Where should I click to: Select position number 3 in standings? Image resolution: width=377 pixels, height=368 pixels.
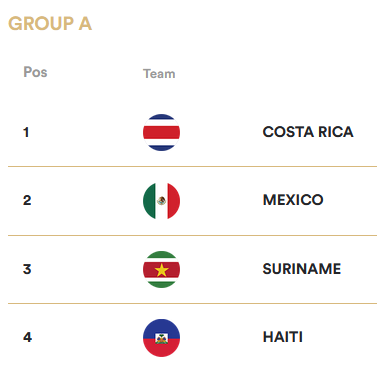click(x=27, y=269)
